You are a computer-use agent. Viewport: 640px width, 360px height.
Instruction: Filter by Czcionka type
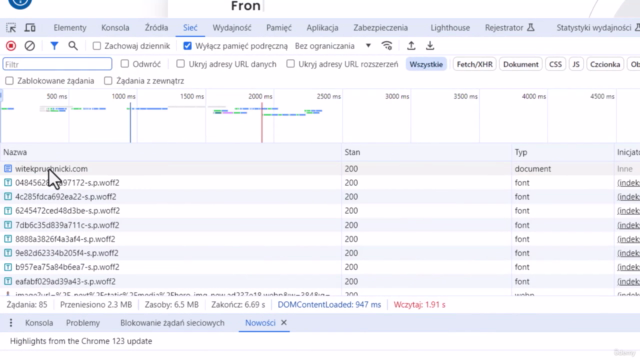(605, 64)
